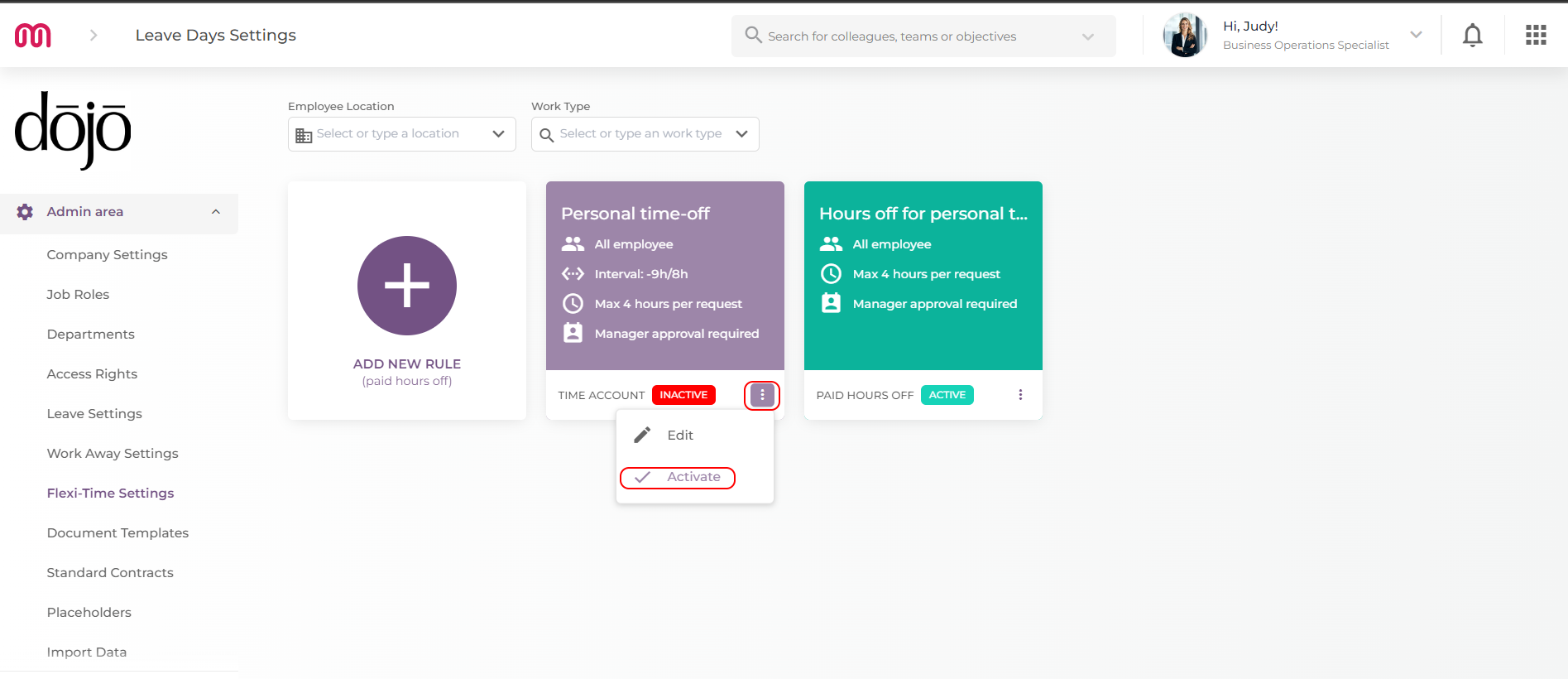Click people icon on Hours off card
Image resolution: width=1568 pixels, height=679 pixels.
coord(831,244)
